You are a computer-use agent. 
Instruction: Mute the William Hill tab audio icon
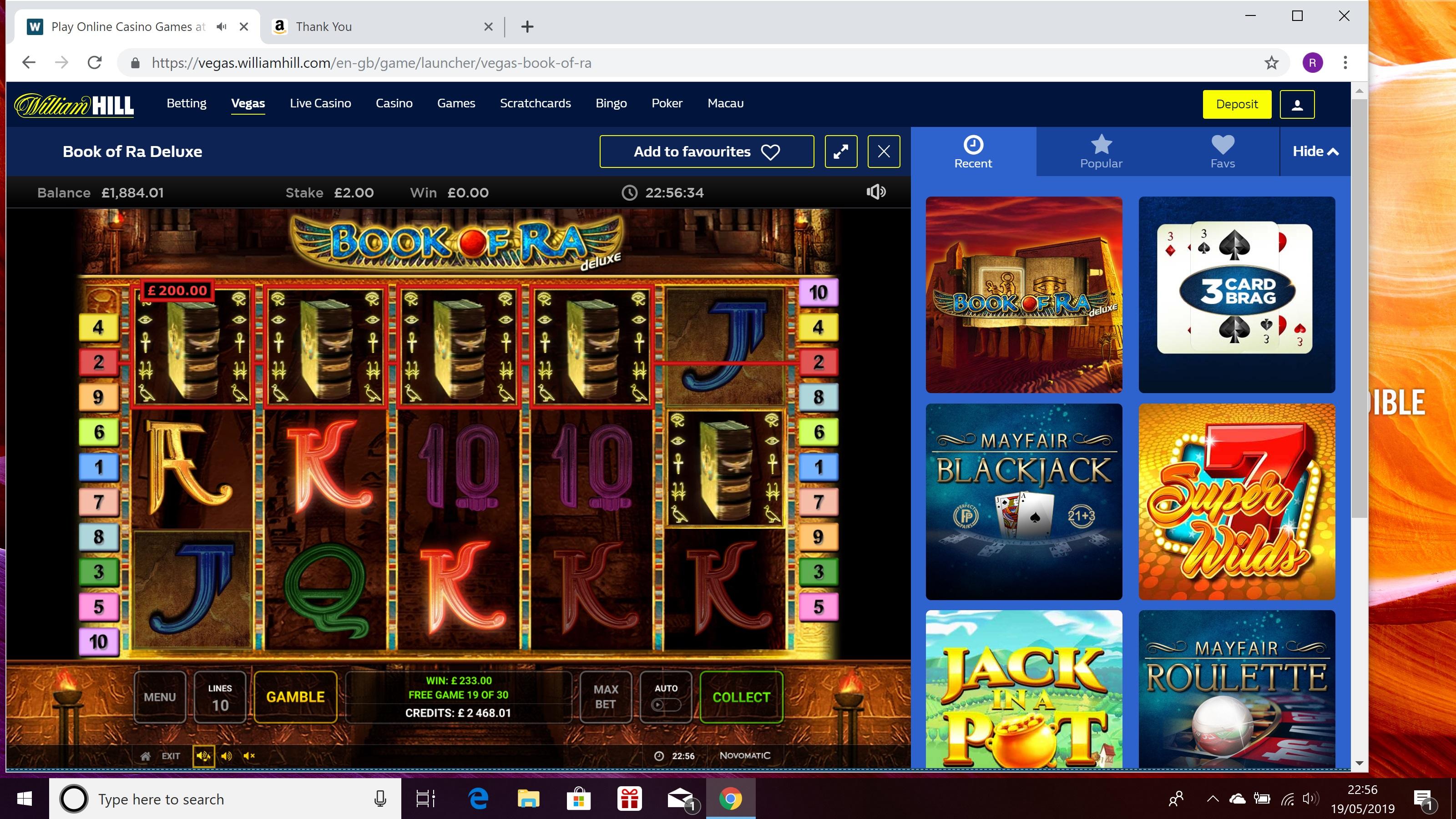[x=222, y=26]
